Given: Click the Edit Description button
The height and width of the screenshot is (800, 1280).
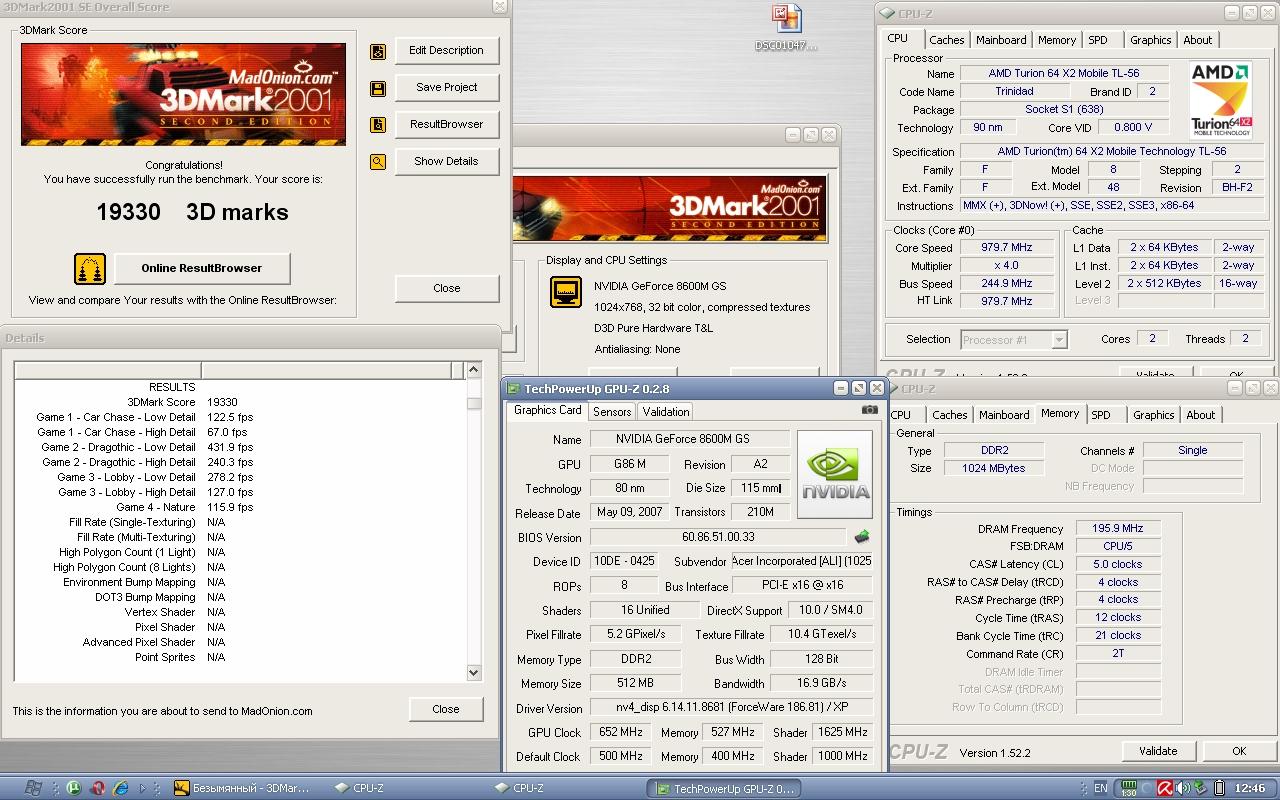Looking at the screenshot, I should click(x=447, y=50).
